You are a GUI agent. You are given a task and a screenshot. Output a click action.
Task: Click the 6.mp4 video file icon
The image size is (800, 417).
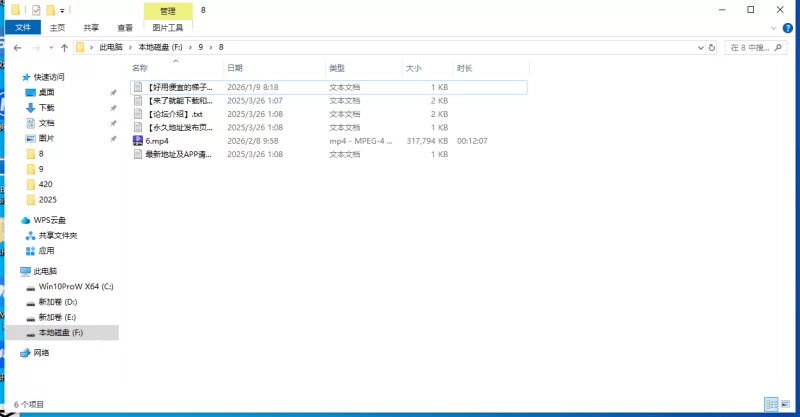point(137,141)
